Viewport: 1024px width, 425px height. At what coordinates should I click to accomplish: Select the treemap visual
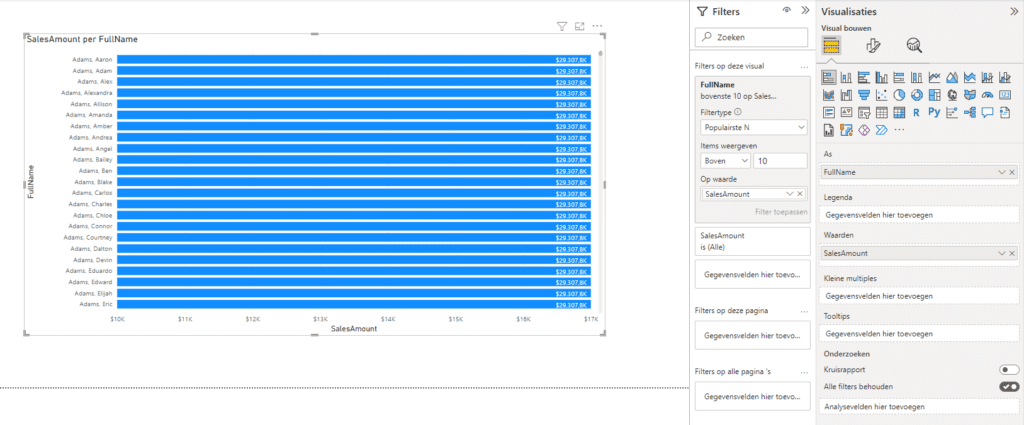(935, 95)
